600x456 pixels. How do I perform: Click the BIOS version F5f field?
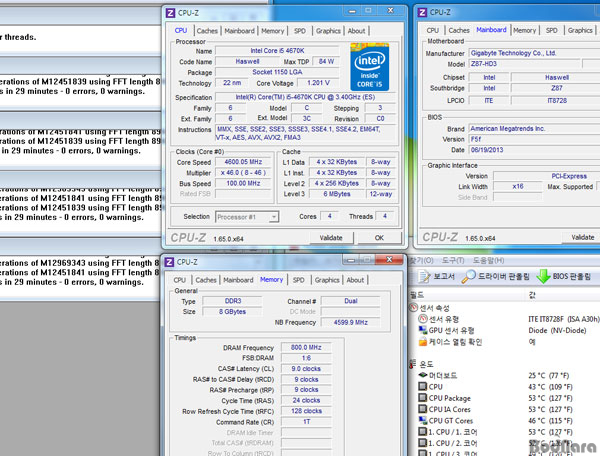tap(535, 139)
